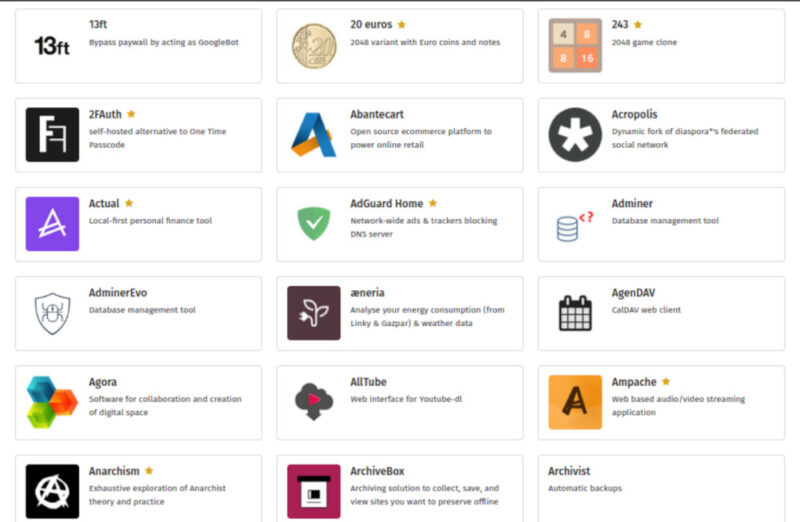Screen dimensions: 800x522
Task: Click the AgenDAV calendar icon
Action: (x=575, y=313)
